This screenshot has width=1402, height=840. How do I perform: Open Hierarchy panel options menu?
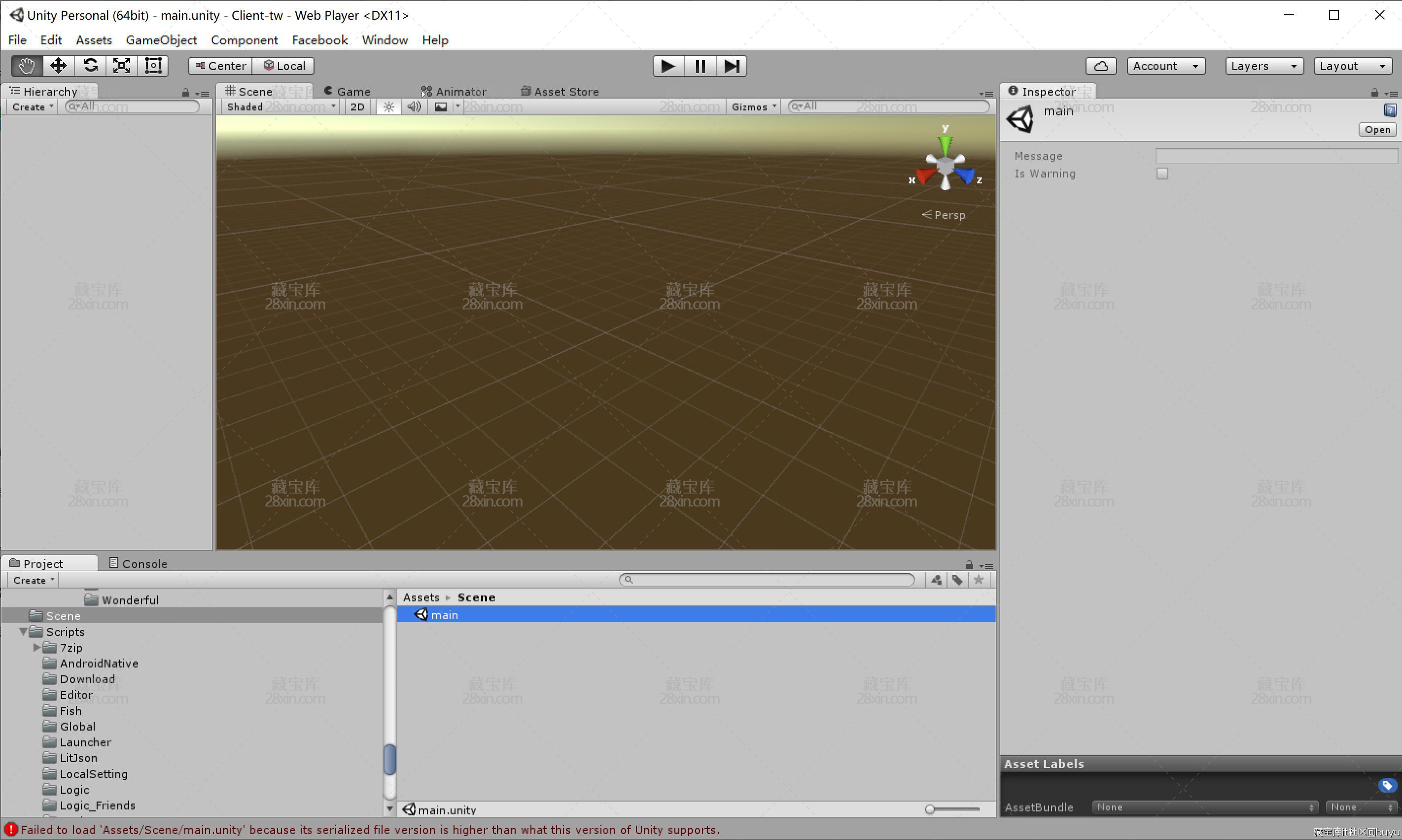[202, 93]
